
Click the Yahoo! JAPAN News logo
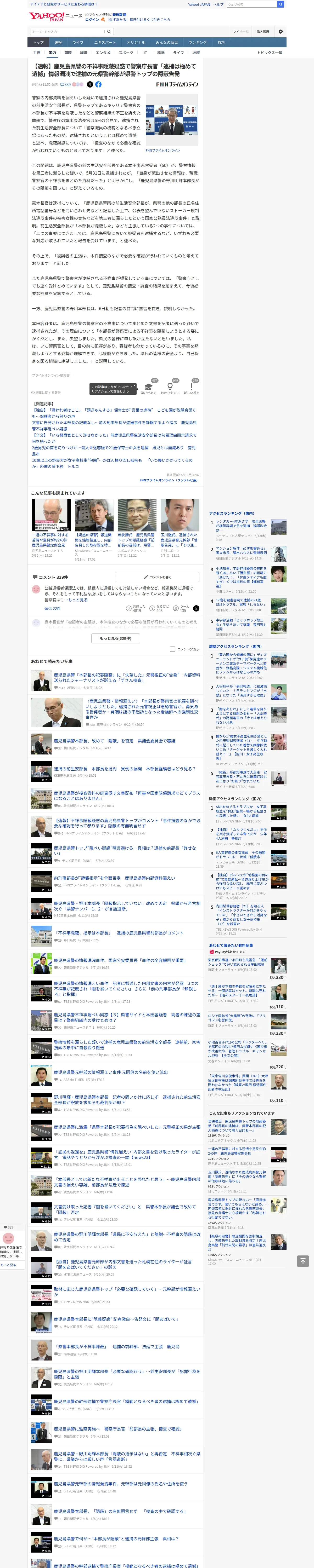55,16
